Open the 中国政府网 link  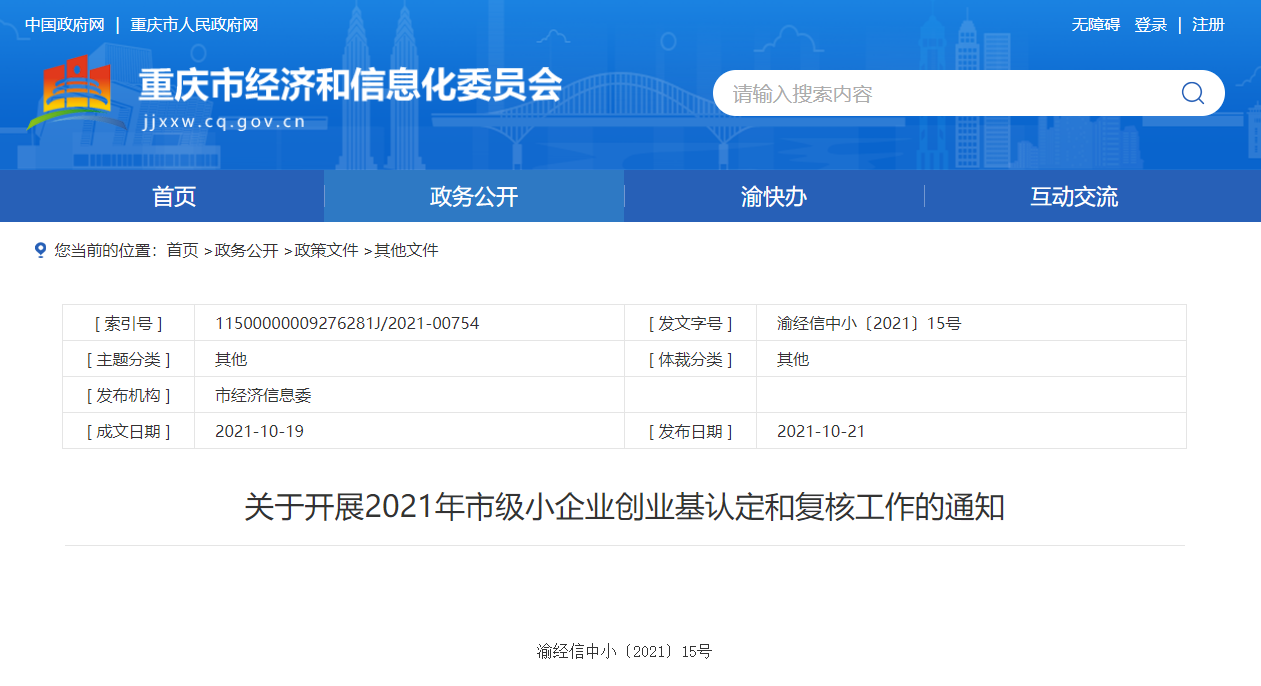65,25
